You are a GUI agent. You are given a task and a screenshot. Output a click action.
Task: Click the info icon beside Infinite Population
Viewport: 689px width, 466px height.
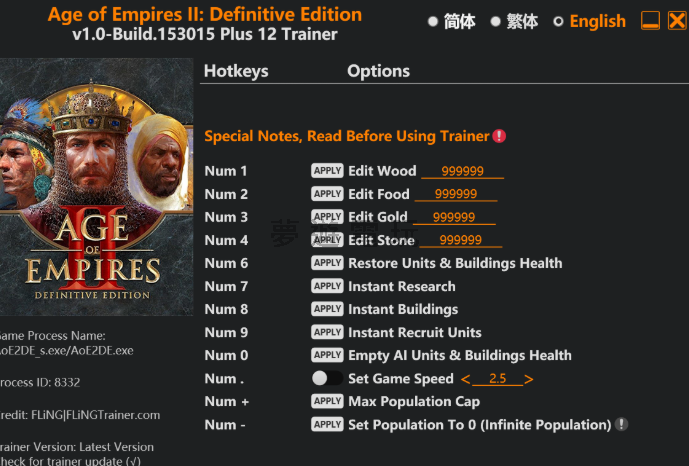click(x=621, y=424)
